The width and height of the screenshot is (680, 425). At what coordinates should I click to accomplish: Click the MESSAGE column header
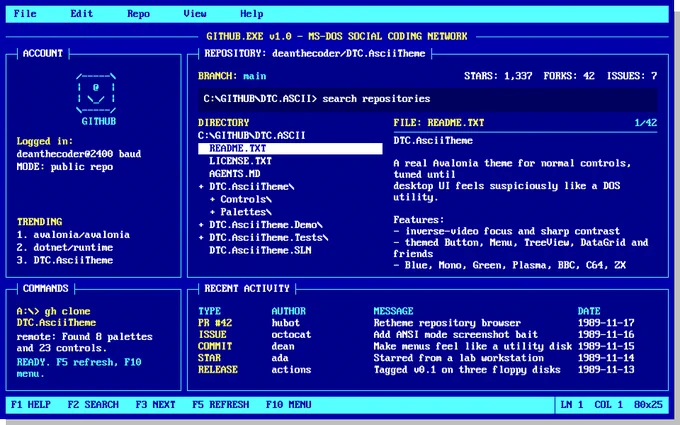[x=393, y=311]
